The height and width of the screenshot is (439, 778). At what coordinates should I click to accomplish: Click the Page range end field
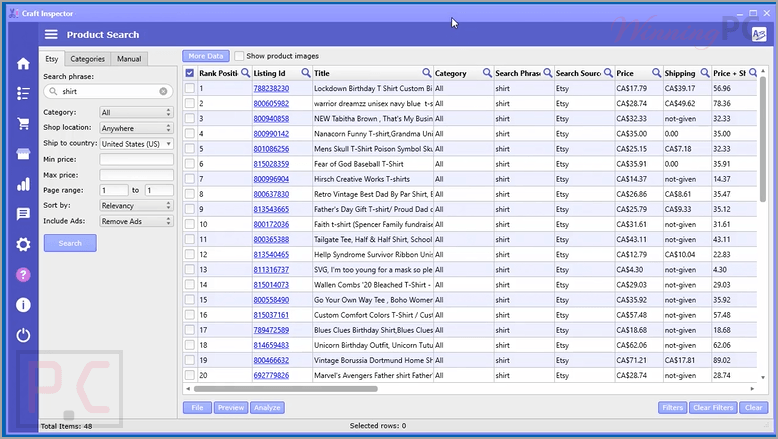click(159, 190)
